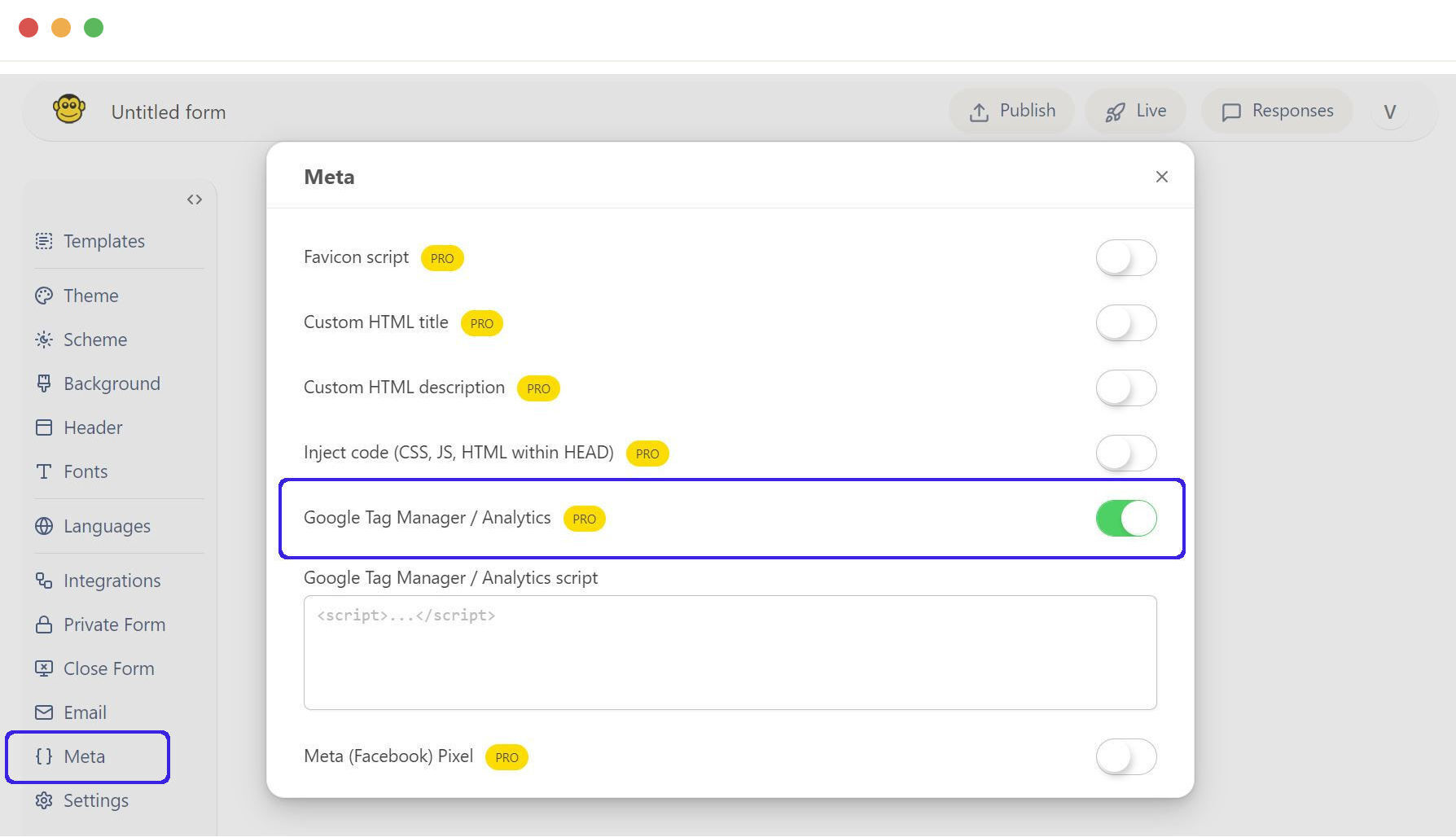The width and height of the screenshot is (1456, 837).
Task: Click the Publish button
Action: pos(1011,112)
